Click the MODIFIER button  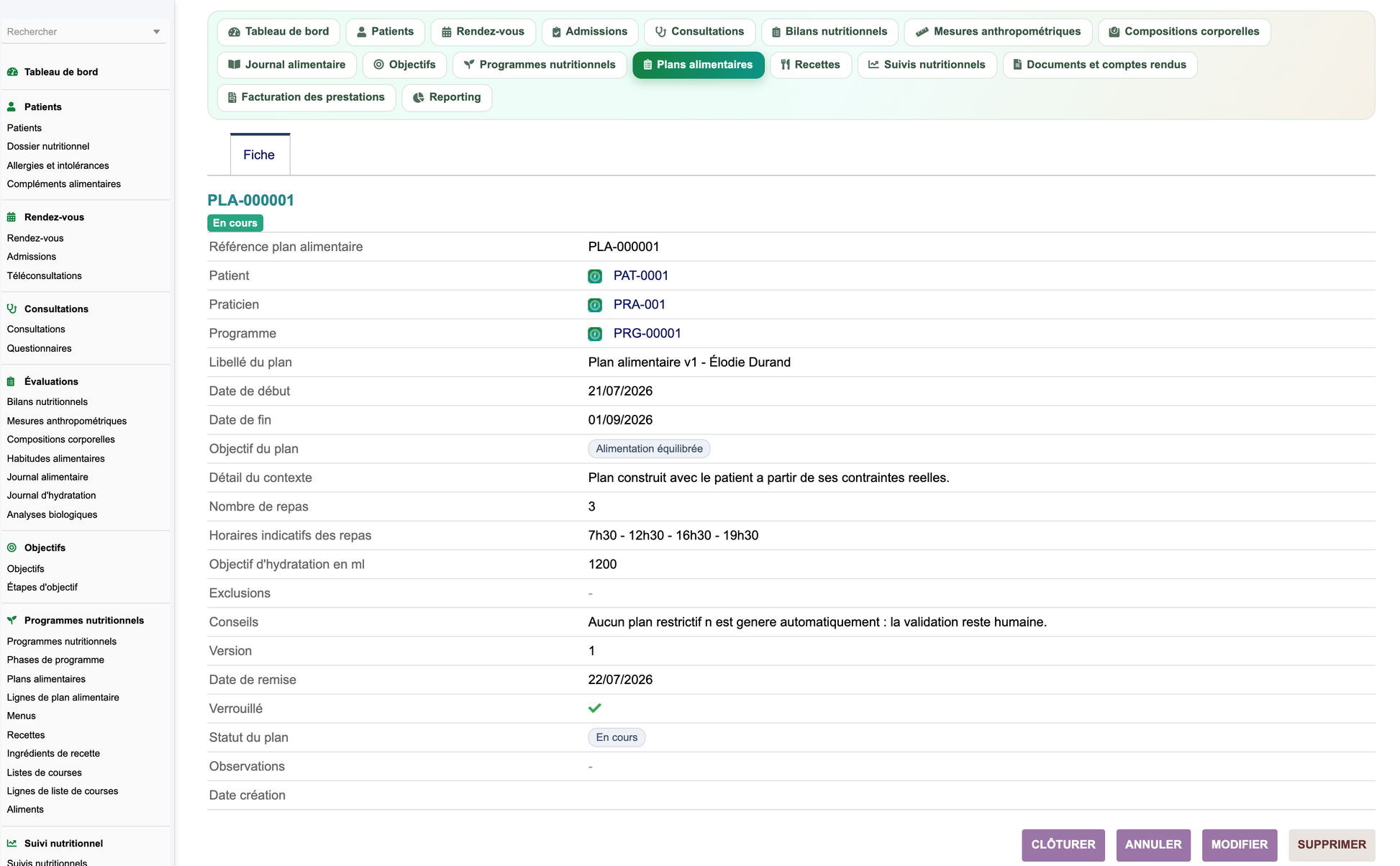(1240, 844)
